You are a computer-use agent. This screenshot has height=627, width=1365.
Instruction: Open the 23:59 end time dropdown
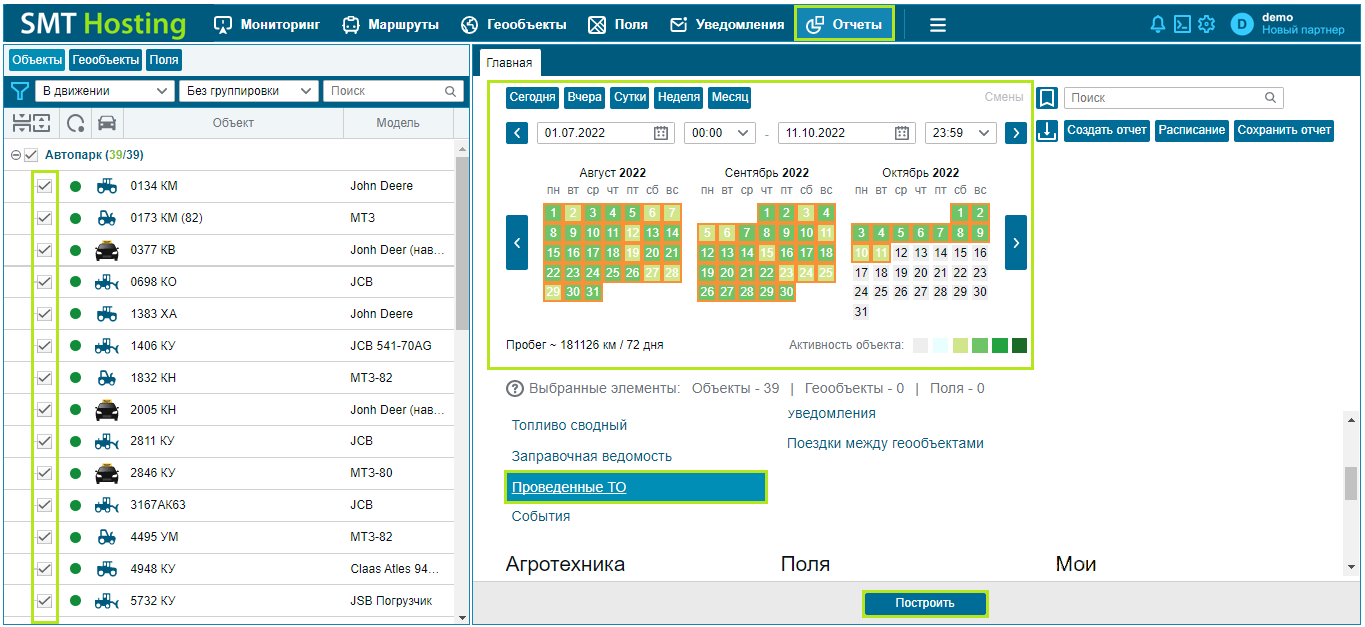[961, 133]
